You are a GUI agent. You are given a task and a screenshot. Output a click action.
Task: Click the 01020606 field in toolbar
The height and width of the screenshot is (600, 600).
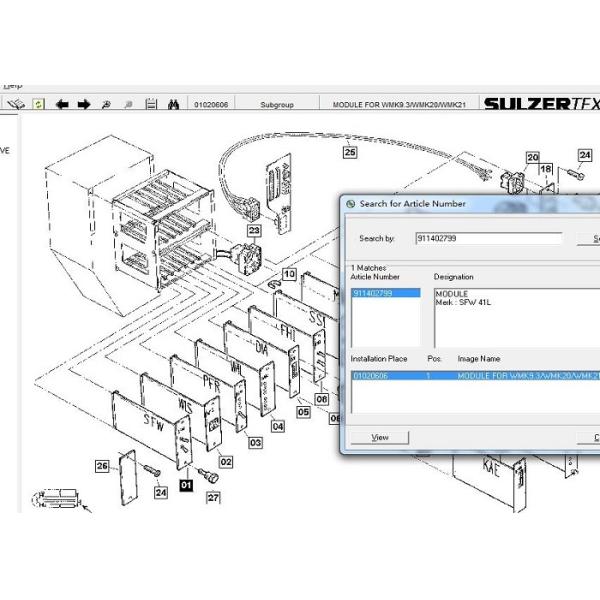point(212,104)
